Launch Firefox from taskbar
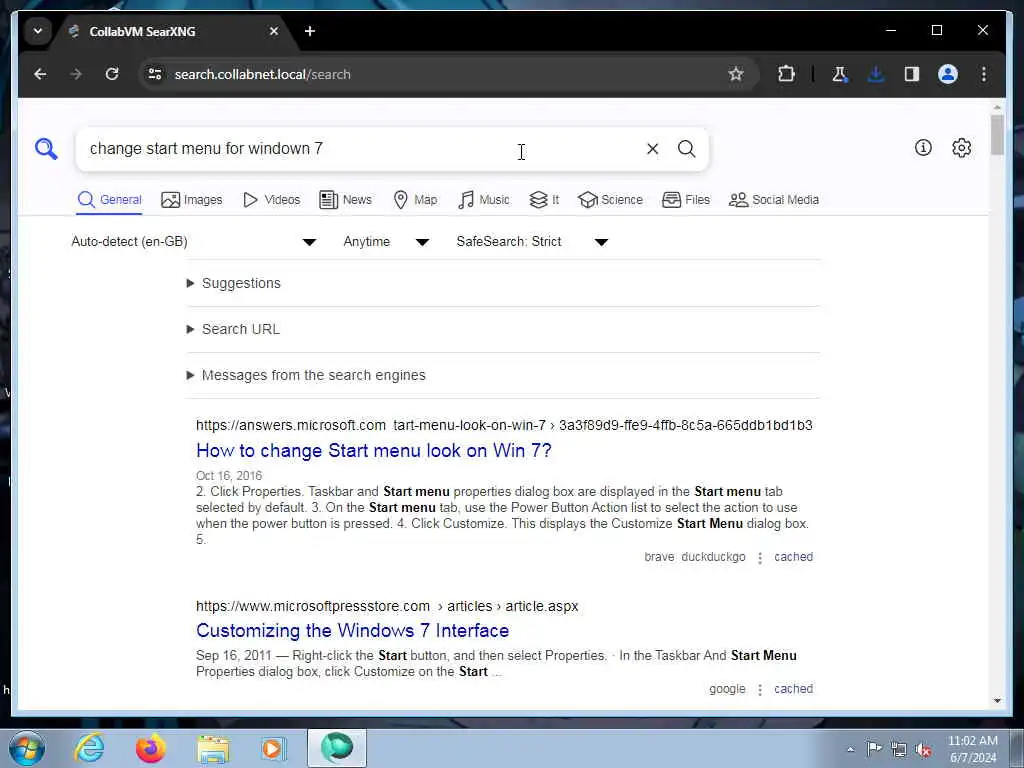Viewport: 1024px width, 768px height. pos(150,748)
